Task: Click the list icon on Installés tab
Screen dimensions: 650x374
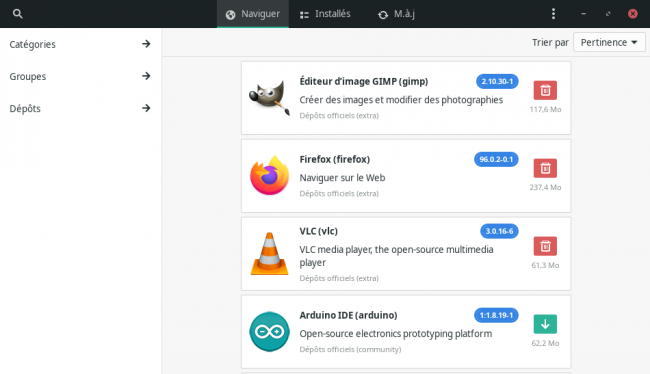Action: tap(304, 15)
